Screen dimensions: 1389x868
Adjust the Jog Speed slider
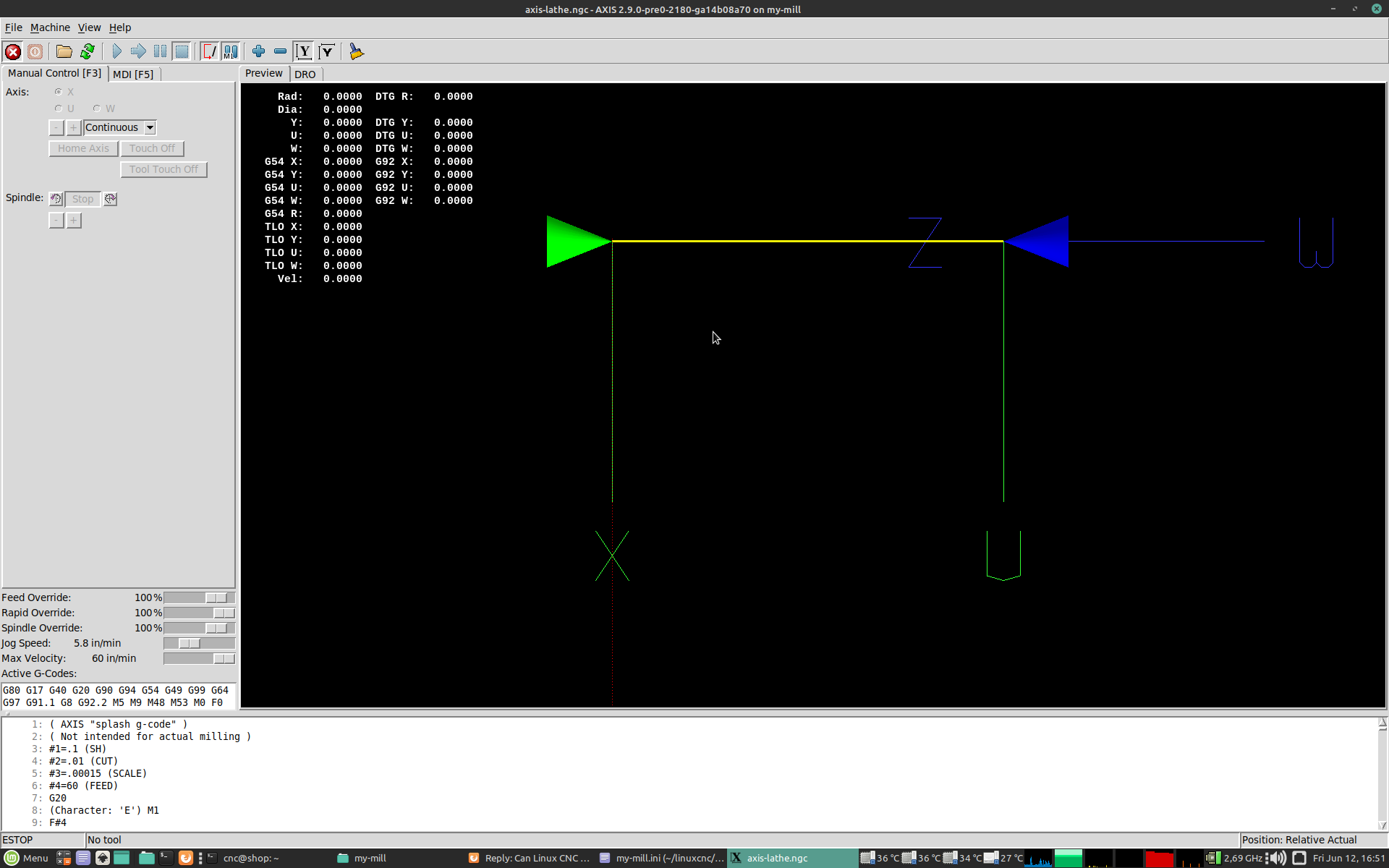tap(190, 643)
